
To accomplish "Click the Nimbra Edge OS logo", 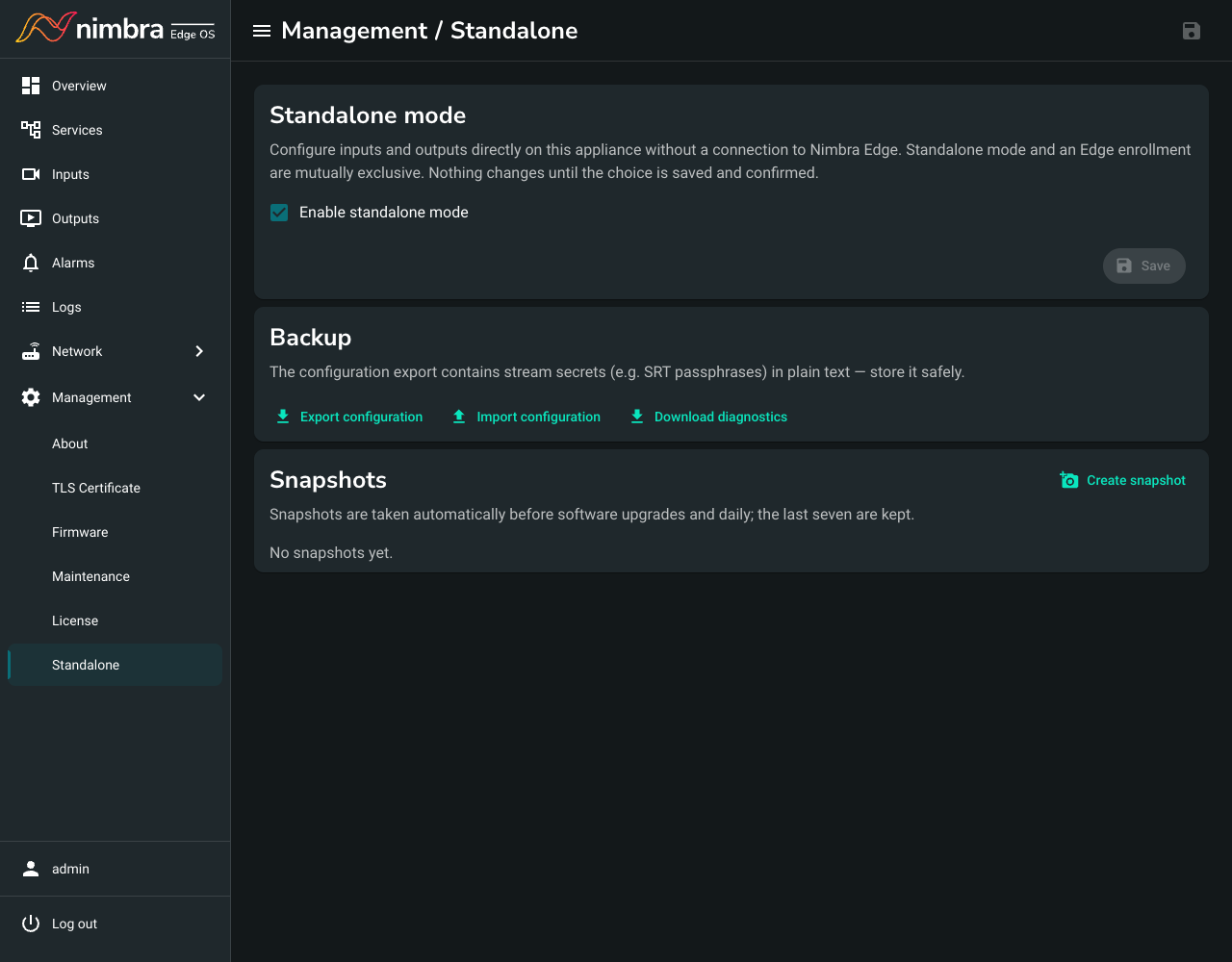I will (115, 29).
